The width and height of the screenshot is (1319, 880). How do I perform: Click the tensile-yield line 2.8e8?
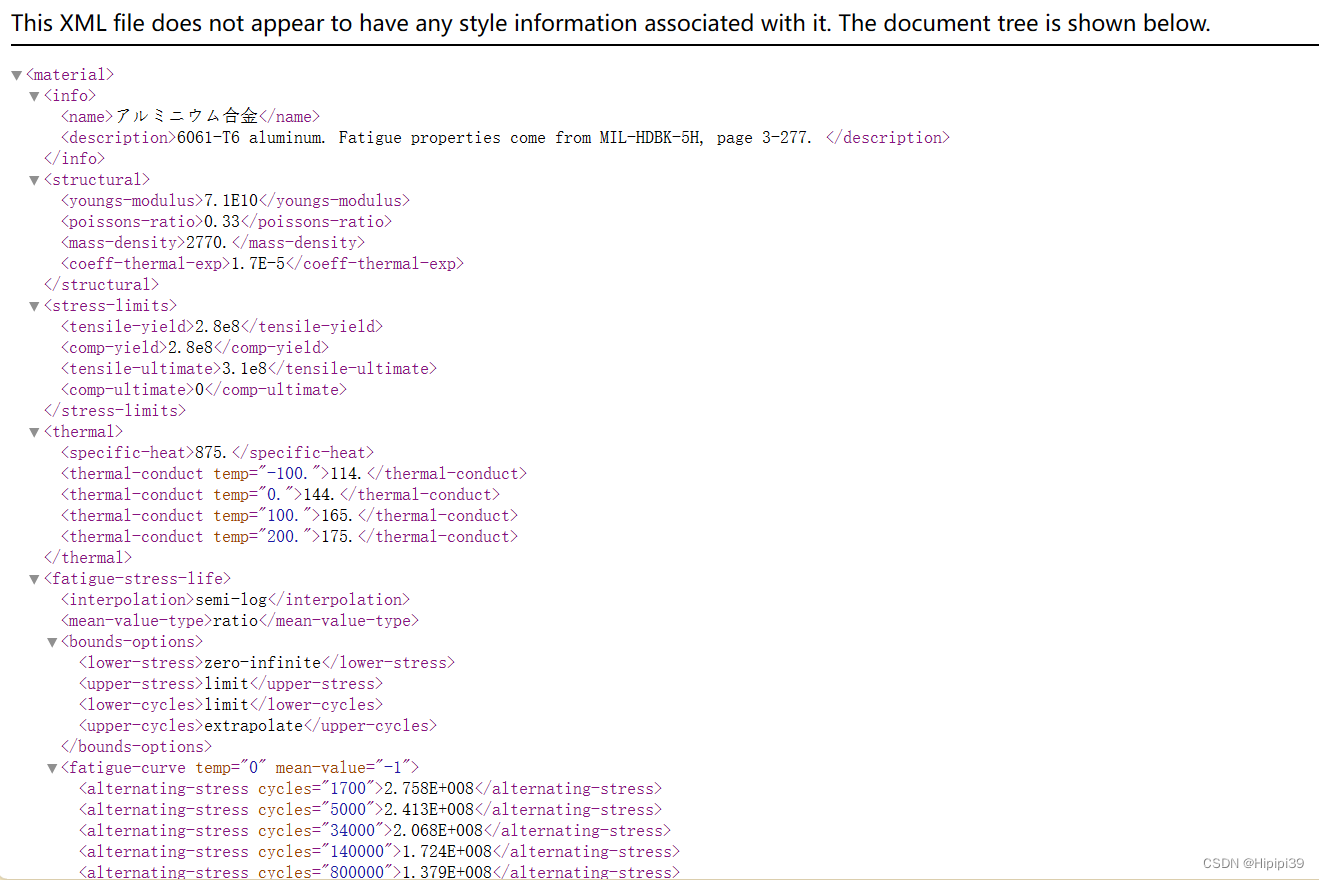(222, 327)
